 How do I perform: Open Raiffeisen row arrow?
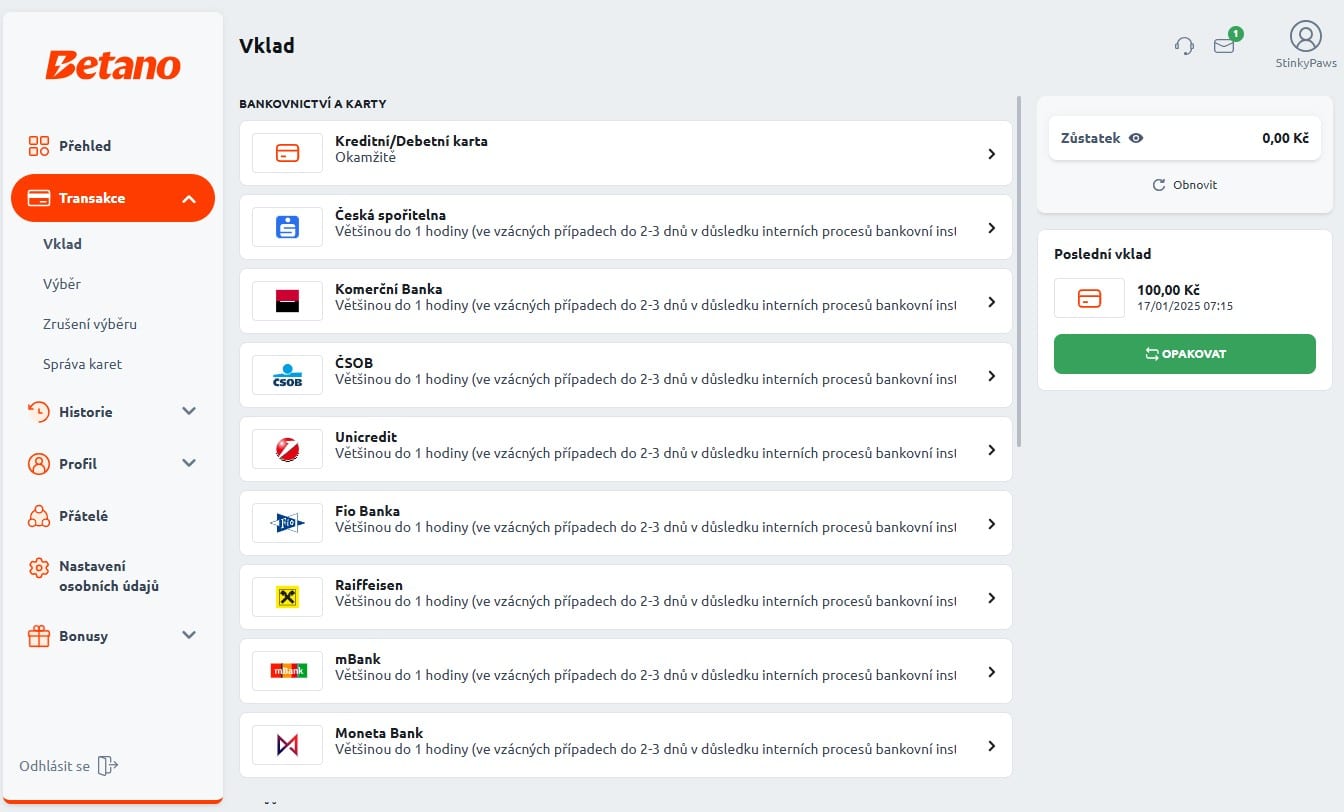pos(992,598)
